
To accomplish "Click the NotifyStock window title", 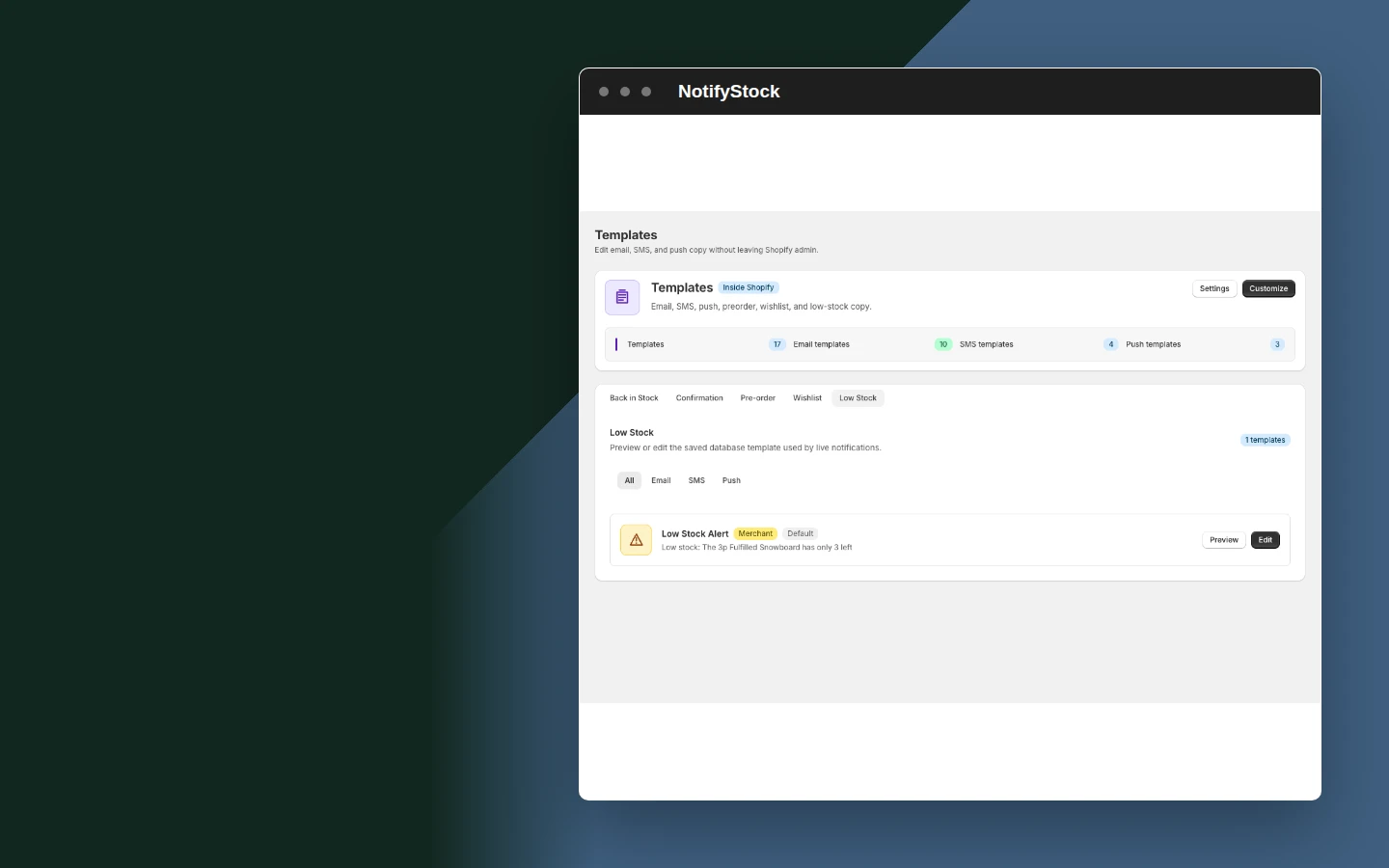I will click(x=728, y=92).
